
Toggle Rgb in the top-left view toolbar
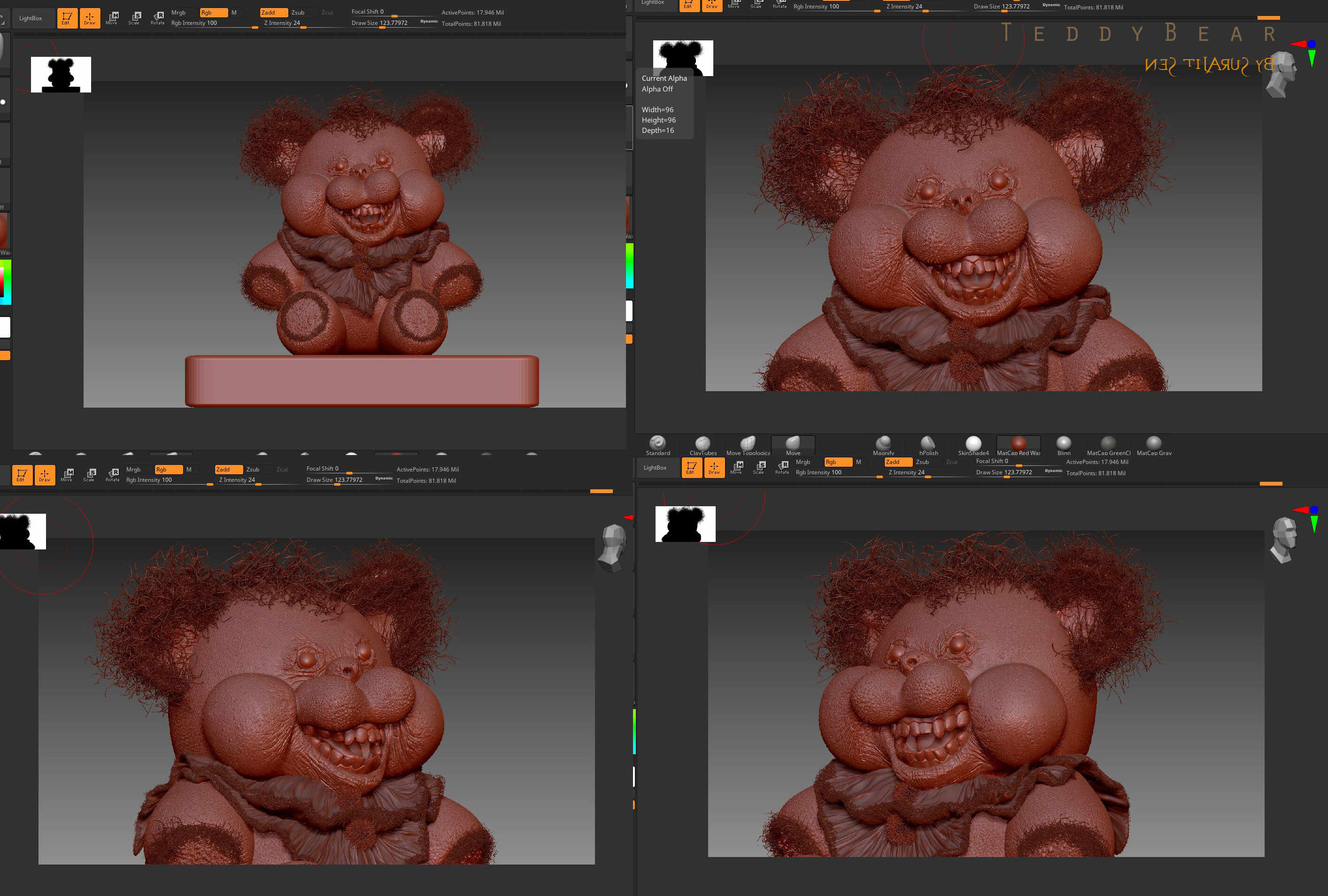pos(214,13)
